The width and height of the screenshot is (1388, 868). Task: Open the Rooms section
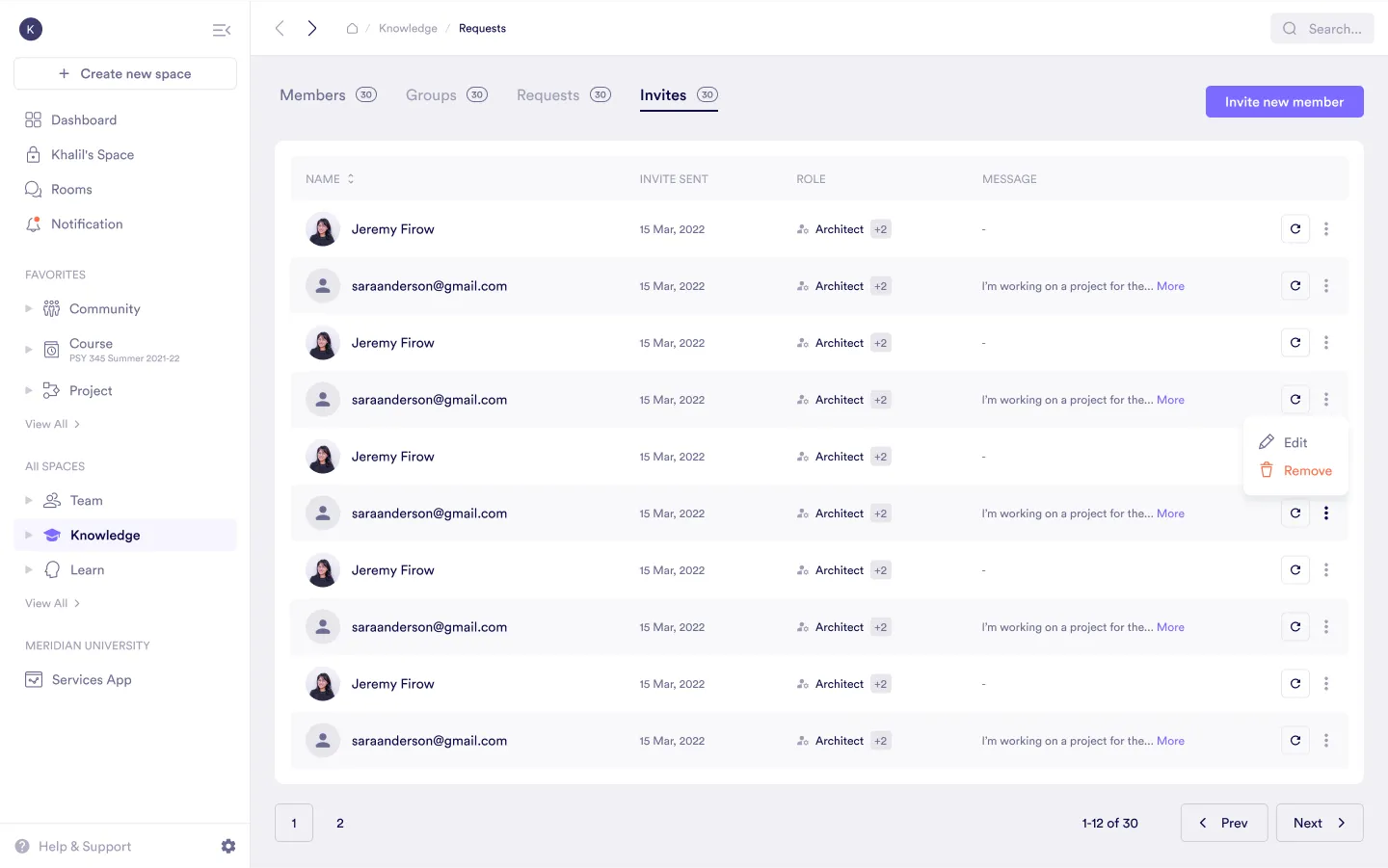(70, 189)
